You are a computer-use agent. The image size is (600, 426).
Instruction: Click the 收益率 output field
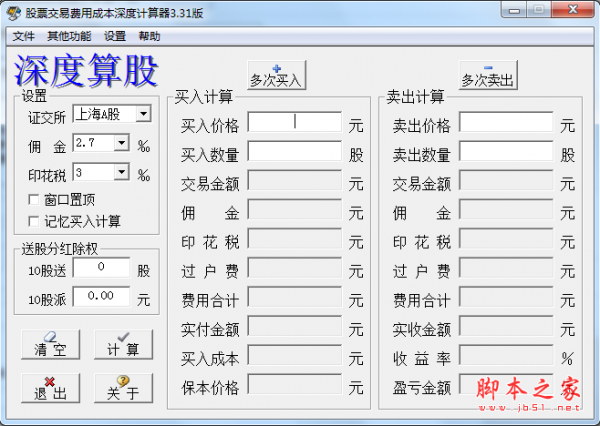(506, 355)
